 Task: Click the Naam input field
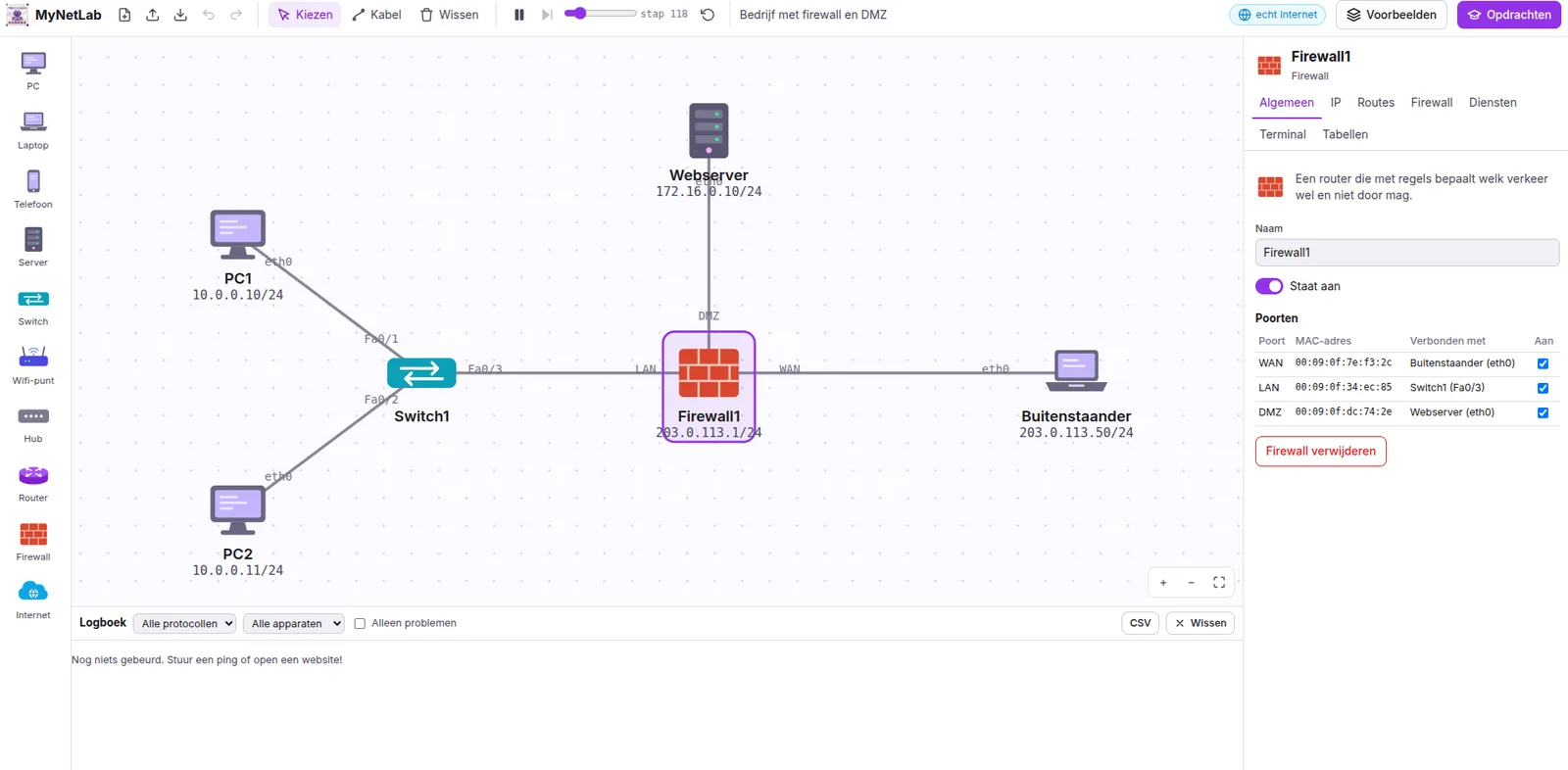[x=1407, y=253]
